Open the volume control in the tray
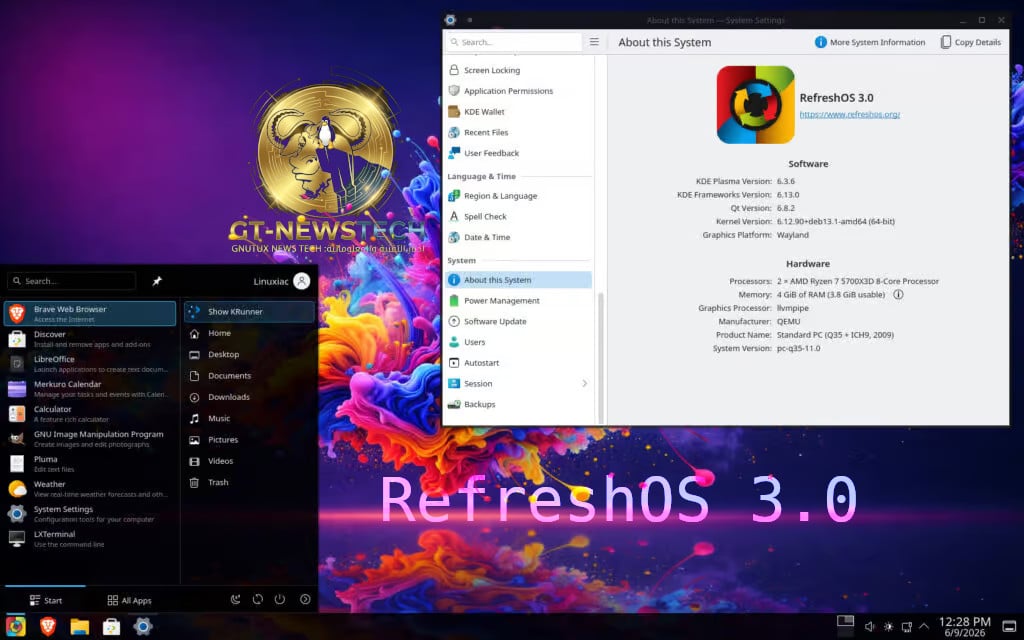Viewport: 1024px width, 640px height. tap(870, 627)
